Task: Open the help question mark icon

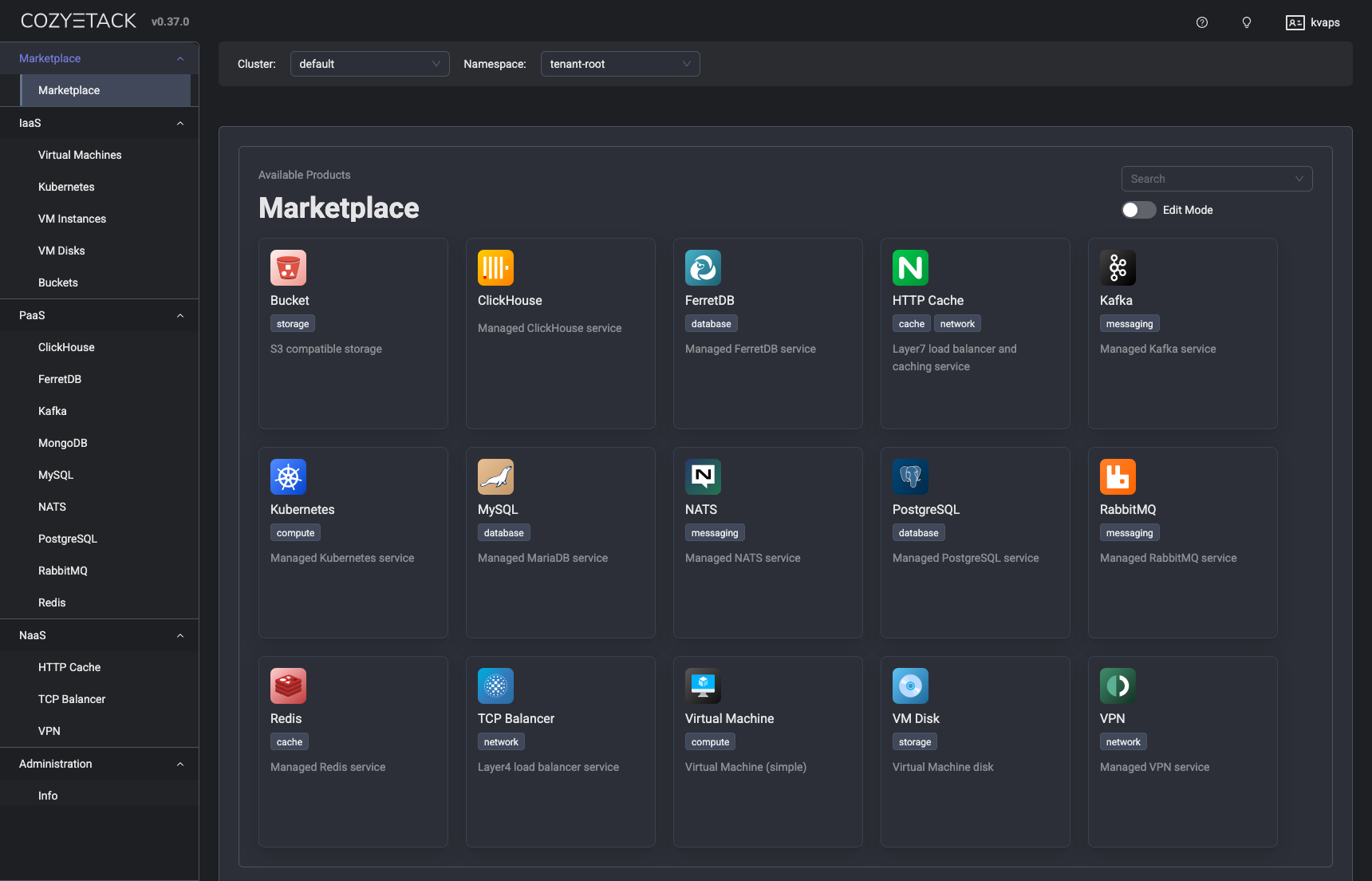Action: [x=1201, y=22]
